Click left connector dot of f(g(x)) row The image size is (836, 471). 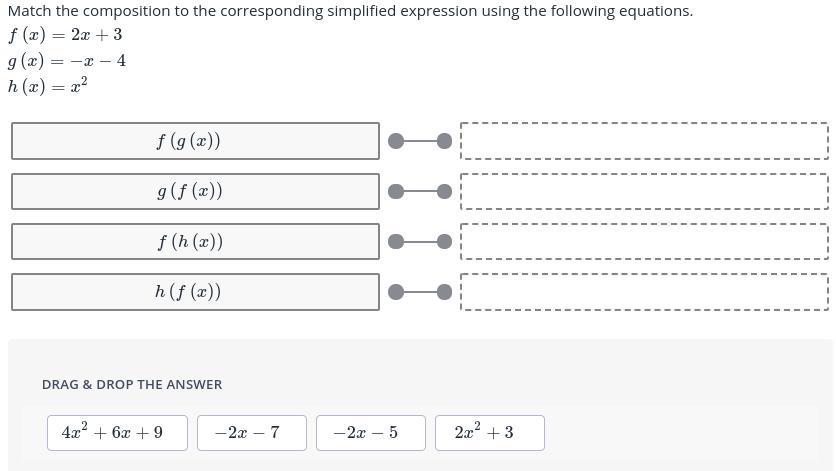396,141
